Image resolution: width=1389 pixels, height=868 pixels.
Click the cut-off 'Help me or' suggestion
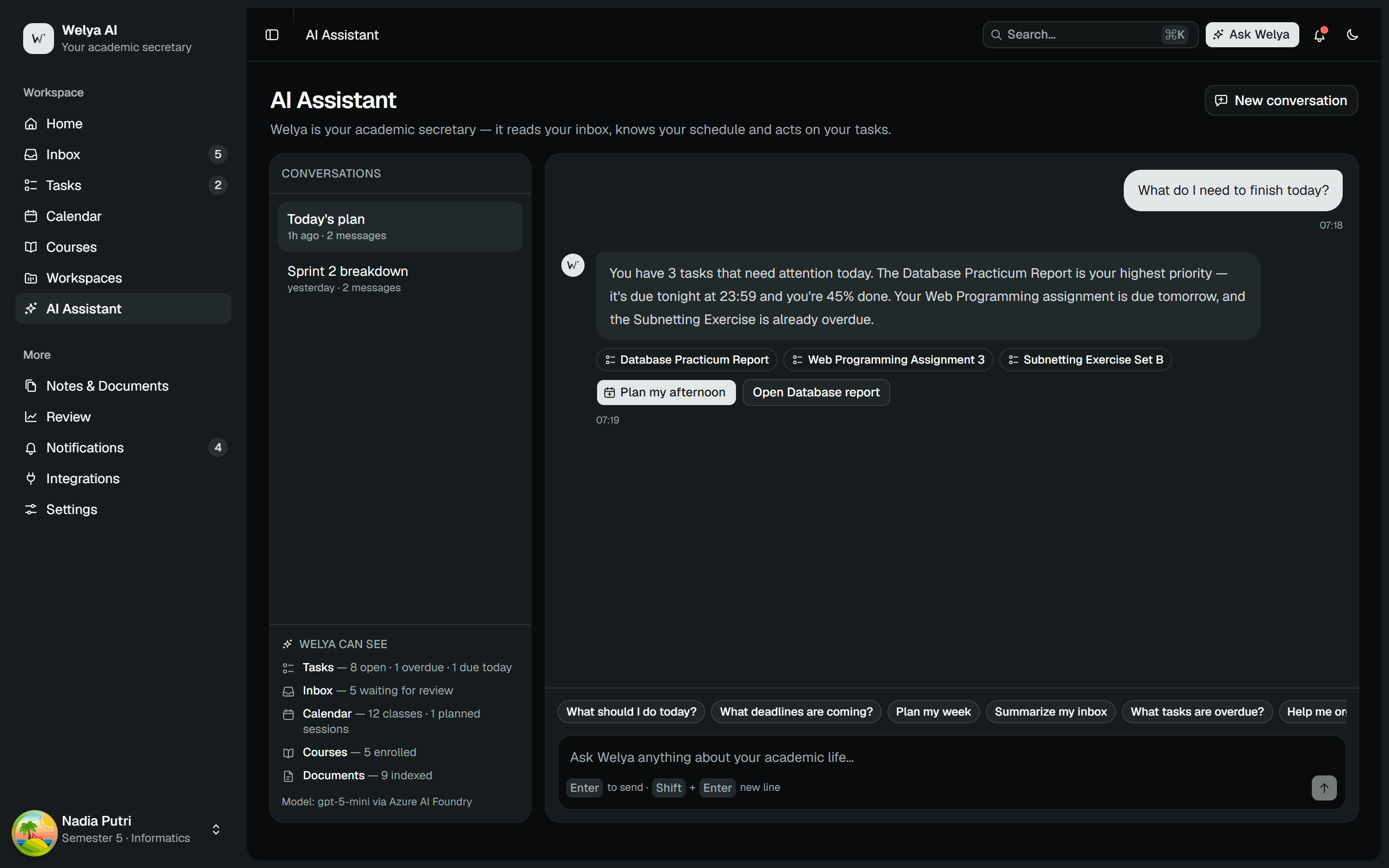point(1313,712)
